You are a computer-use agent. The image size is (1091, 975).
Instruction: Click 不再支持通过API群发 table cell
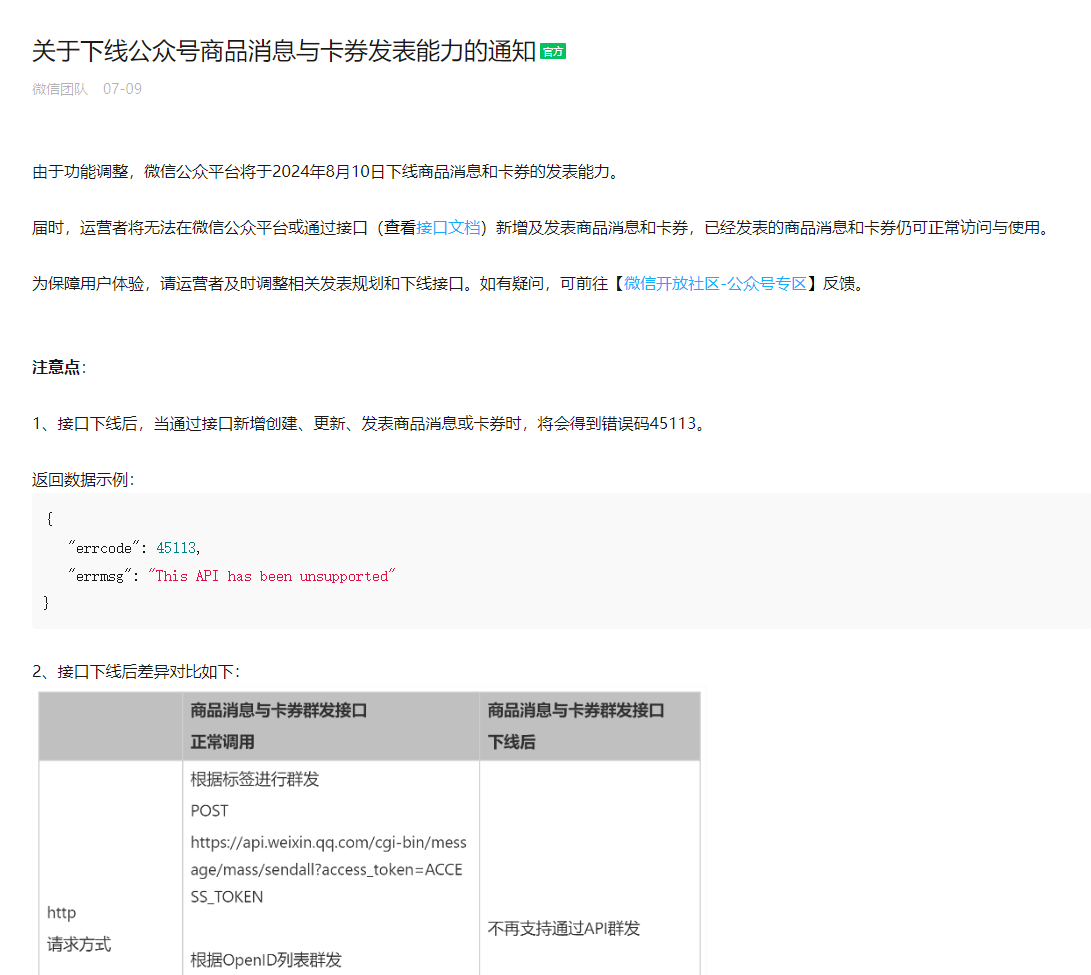coord(564,929)
